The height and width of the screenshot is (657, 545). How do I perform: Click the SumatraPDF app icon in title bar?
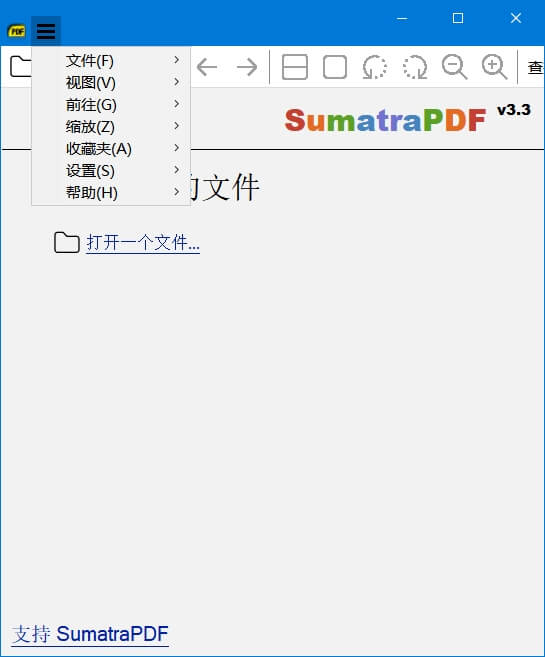tap(16, 31)
